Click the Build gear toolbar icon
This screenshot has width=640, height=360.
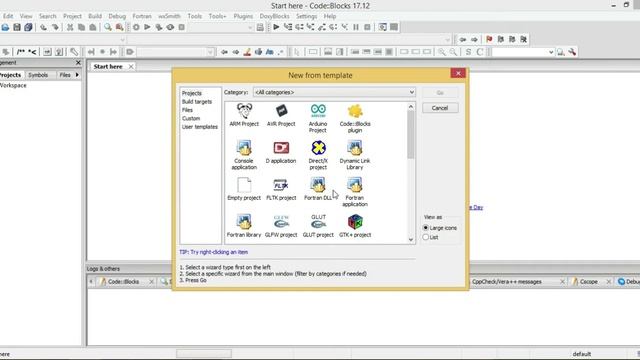click(136, 27)
